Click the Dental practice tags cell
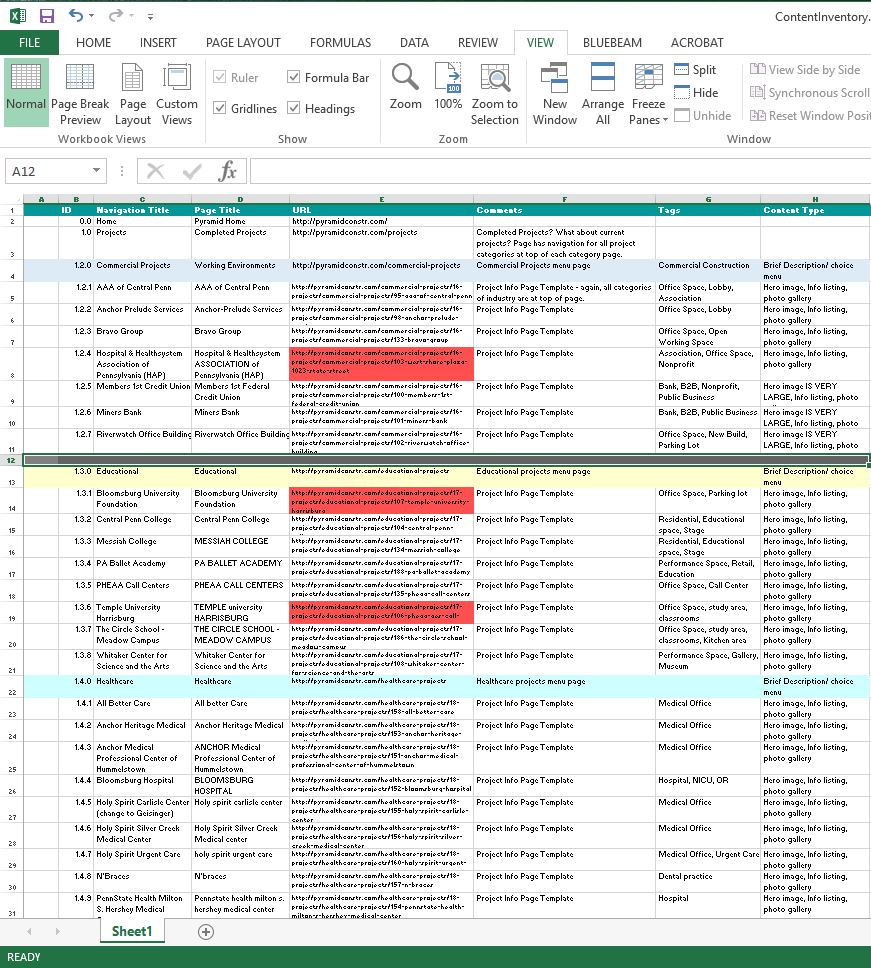 pyautogui.click(x=708, y=882)
